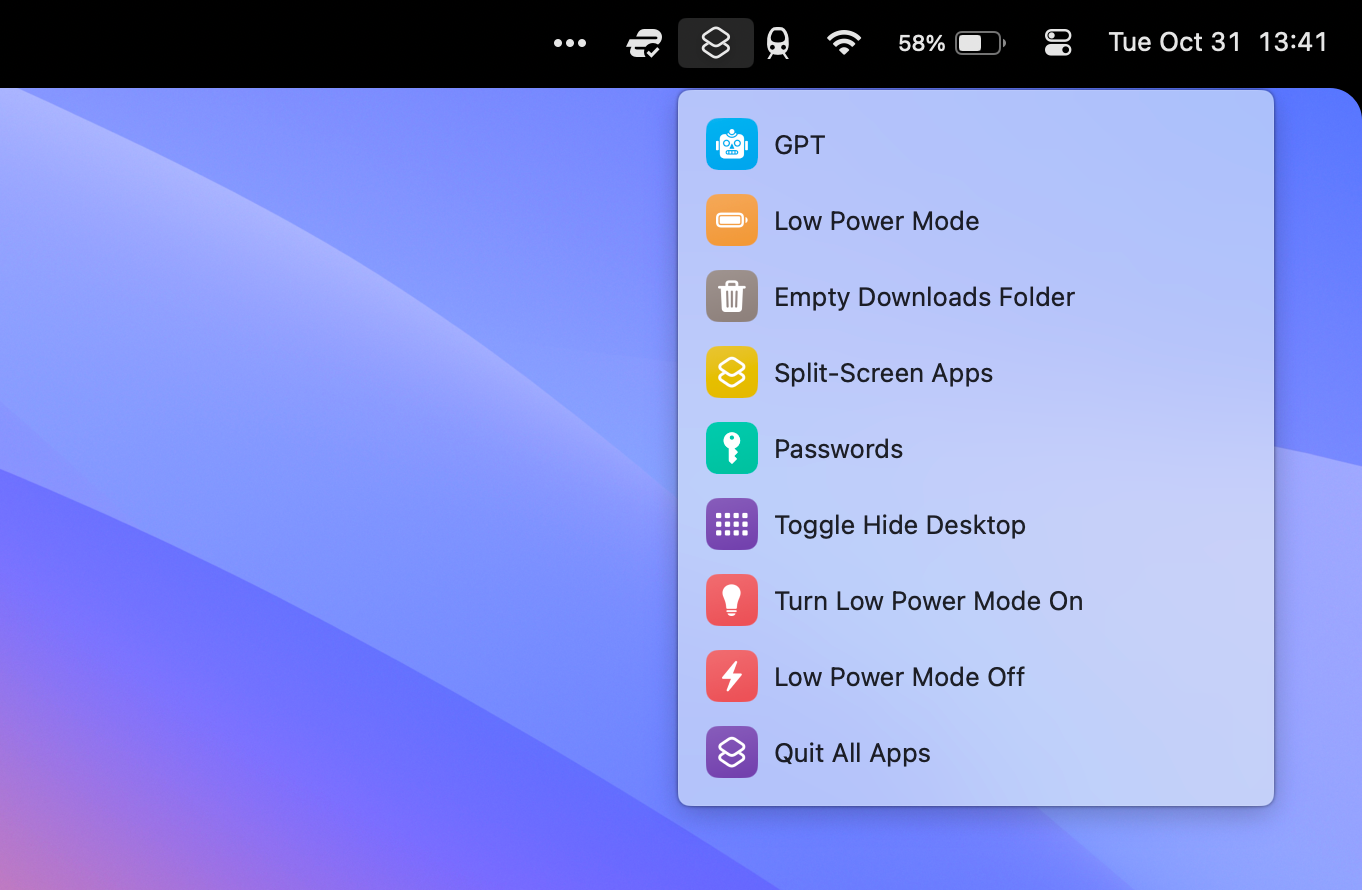Select the trash icon beside Empty Downloads Folder
Screen dimensions: 1362x890
click(x=731, y=296)
